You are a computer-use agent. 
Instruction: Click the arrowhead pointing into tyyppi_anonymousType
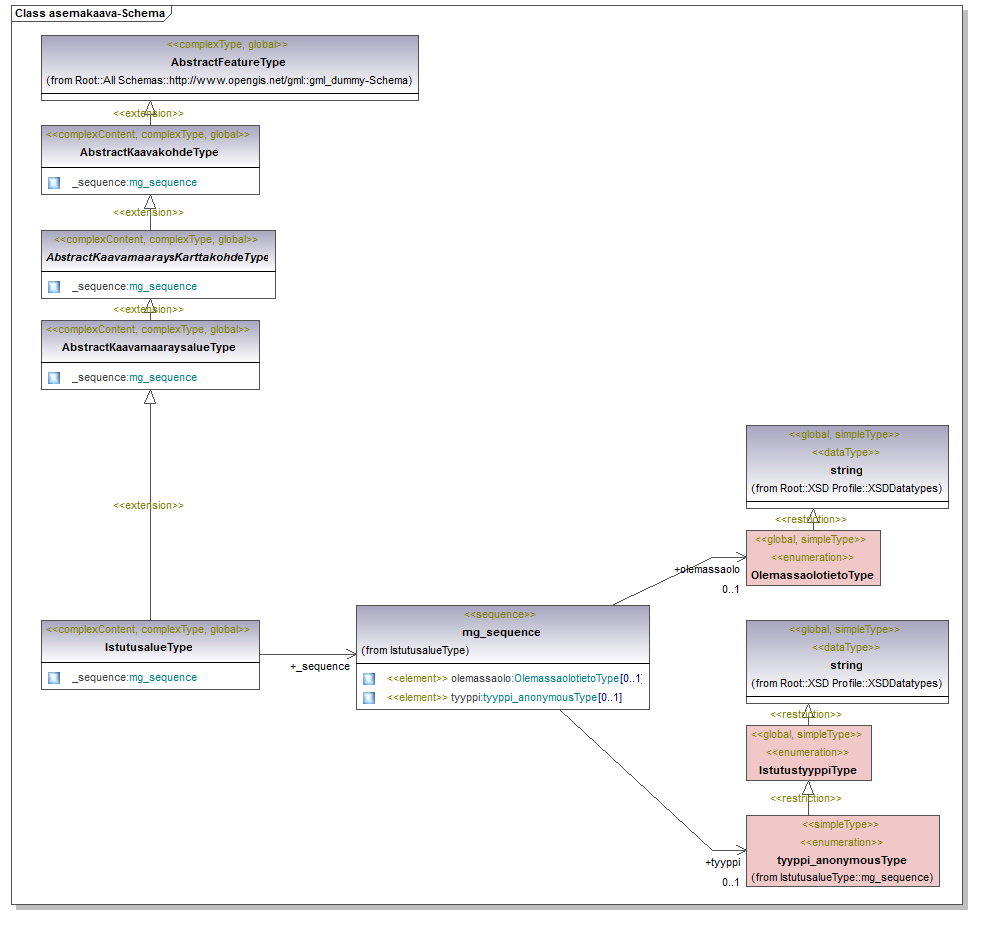pos(739,849)
